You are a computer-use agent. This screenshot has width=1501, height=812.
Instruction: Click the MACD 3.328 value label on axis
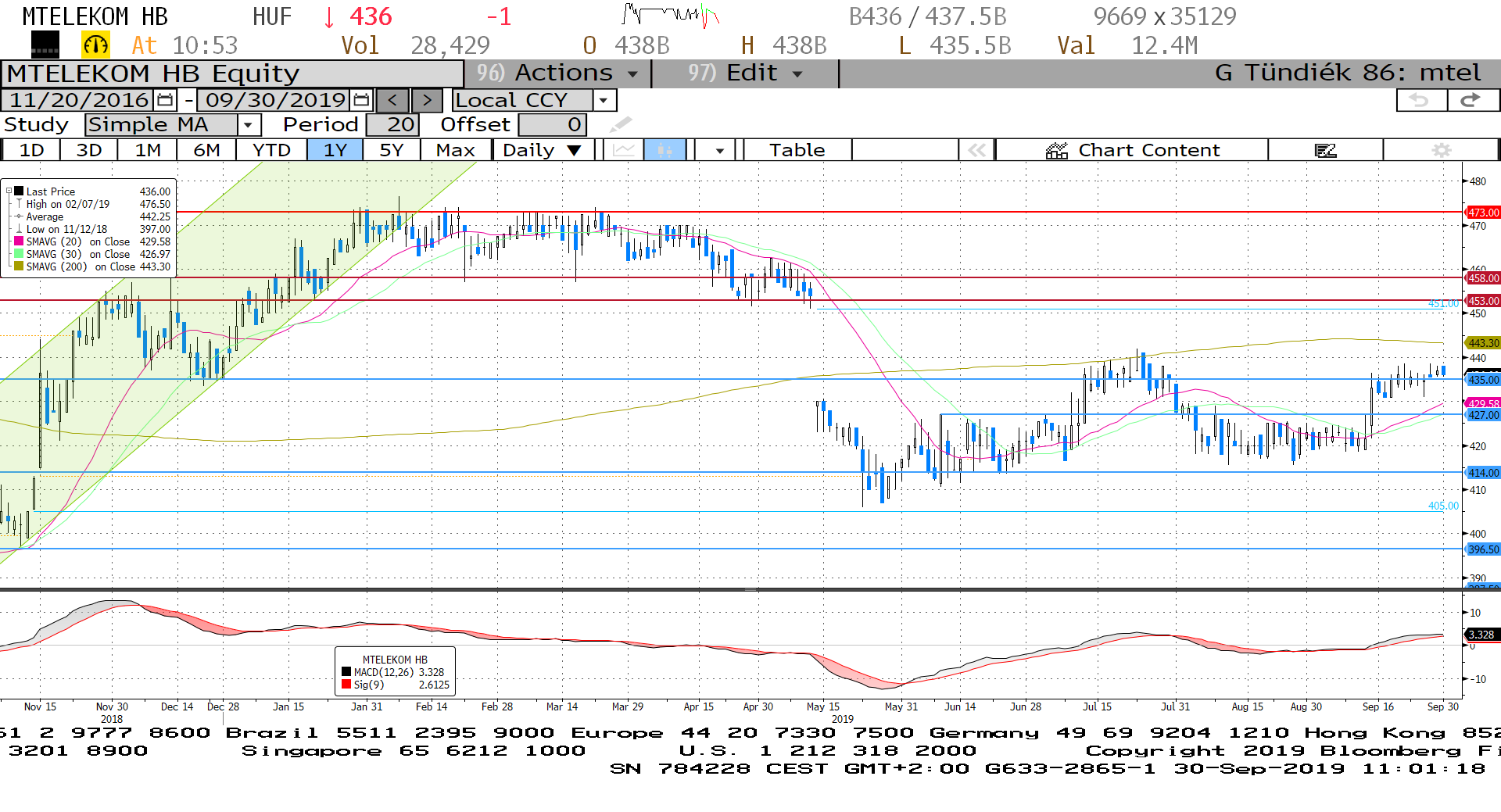[x=1481, y=635]
